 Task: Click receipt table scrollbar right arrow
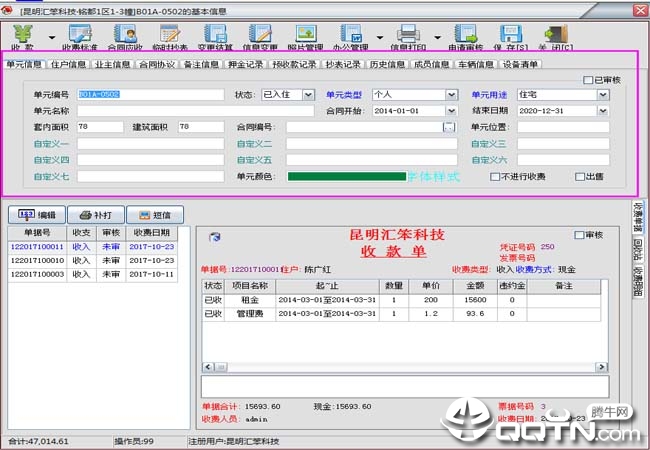point(601,367)
